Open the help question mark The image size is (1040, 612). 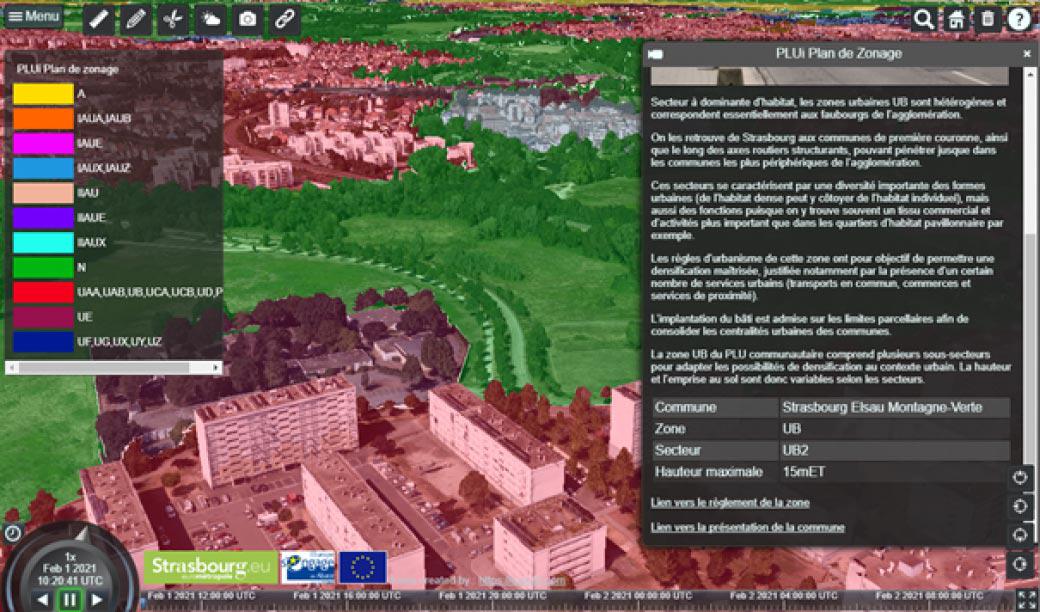[1019, 20]
